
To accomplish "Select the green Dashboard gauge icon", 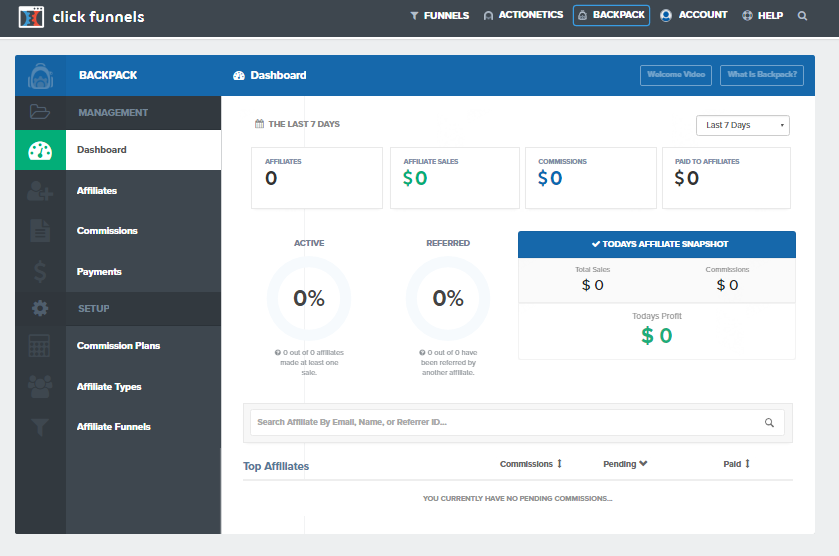I will click(40, 150).
